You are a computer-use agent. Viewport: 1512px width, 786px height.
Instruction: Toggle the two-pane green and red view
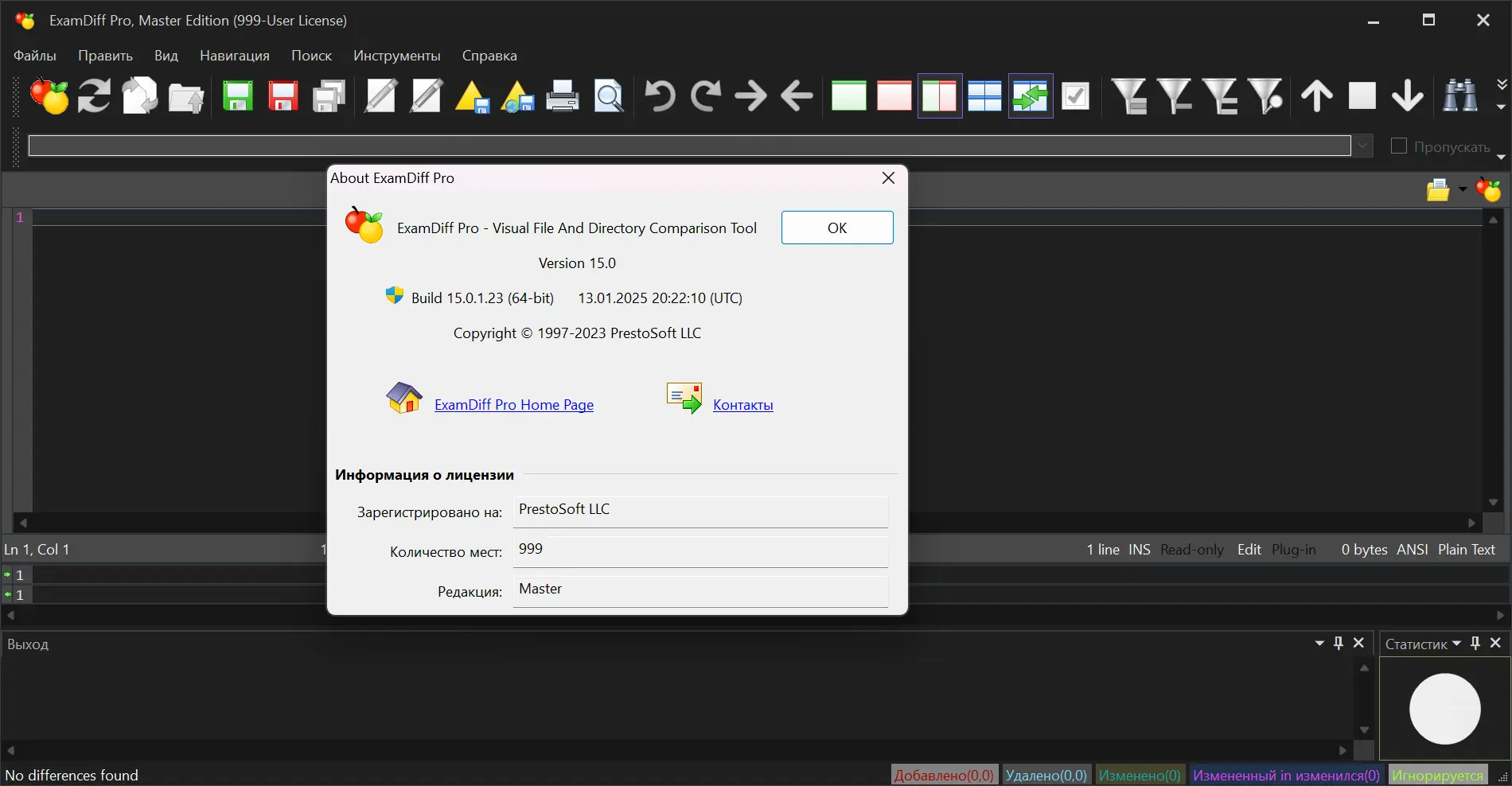coord(940,96)
